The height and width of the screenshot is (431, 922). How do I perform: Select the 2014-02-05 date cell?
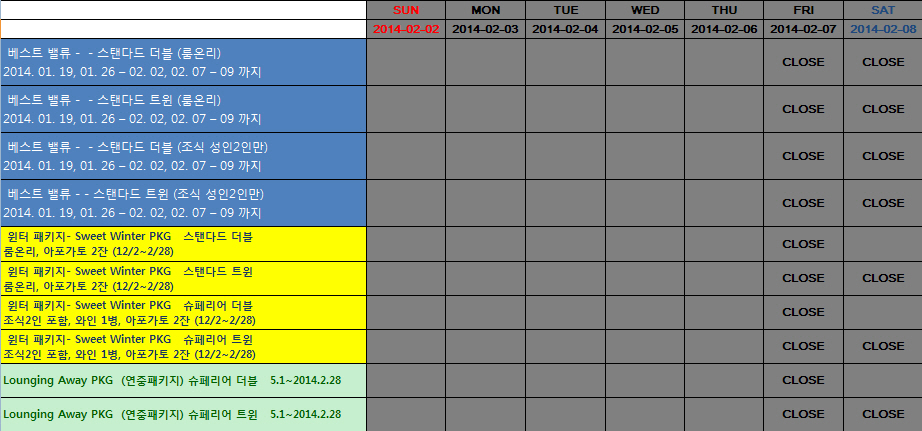pyautogui.click(x=645, y=29)
